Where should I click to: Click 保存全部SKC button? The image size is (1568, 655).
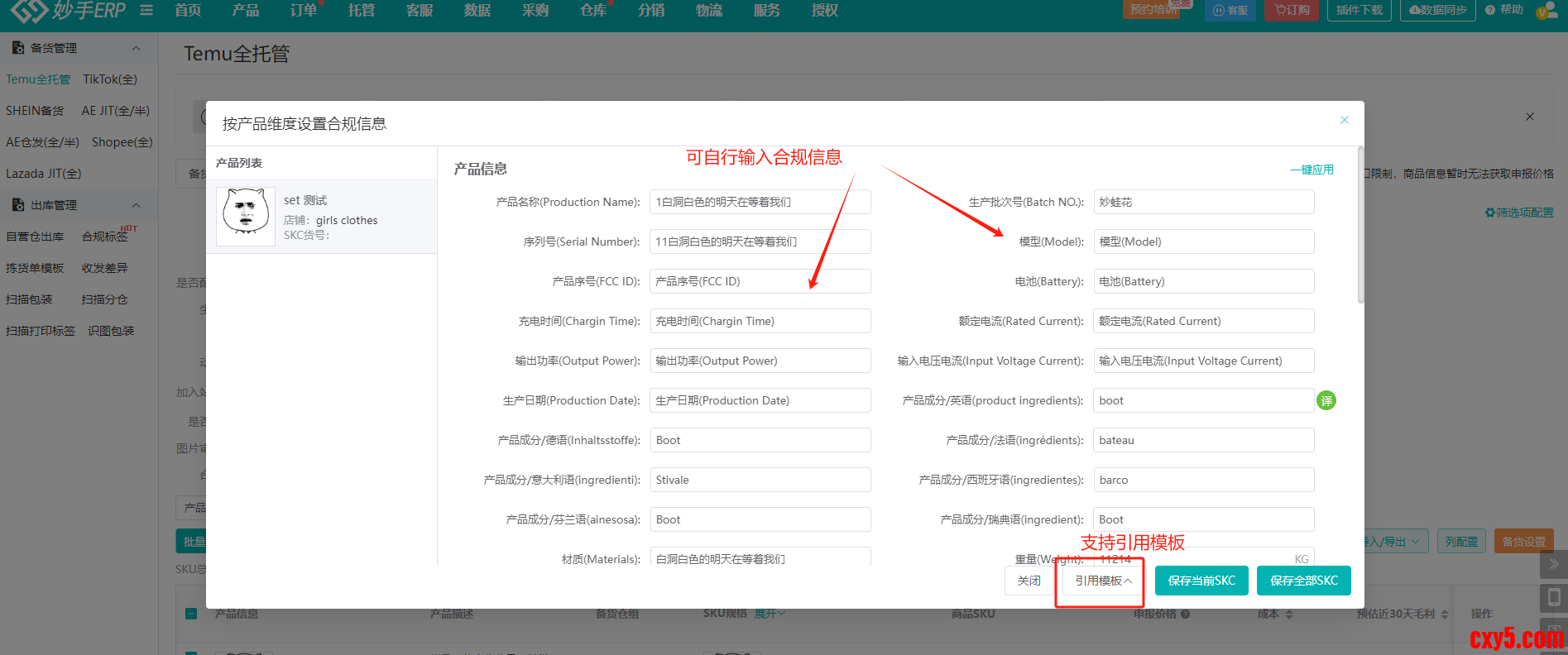1304,581
